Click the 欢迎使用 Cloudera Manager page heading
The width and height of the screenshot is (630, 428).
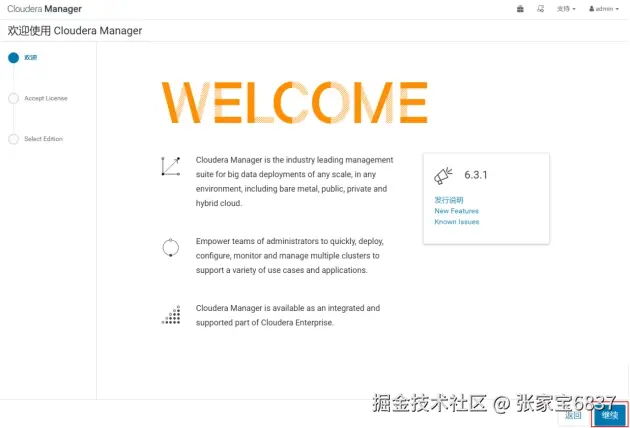coord(75,31)
